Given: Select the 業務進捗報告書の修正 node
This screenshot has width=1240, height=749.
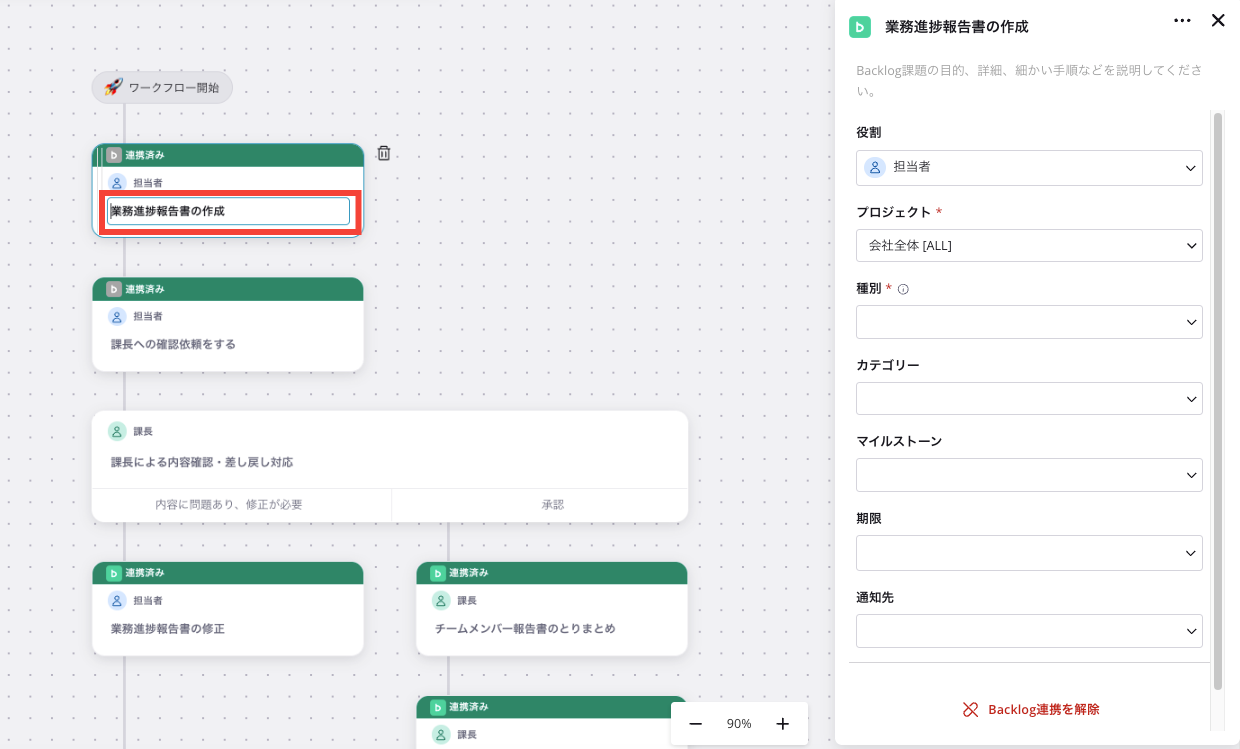Looking at the screenshot, I should click(228, 609).
